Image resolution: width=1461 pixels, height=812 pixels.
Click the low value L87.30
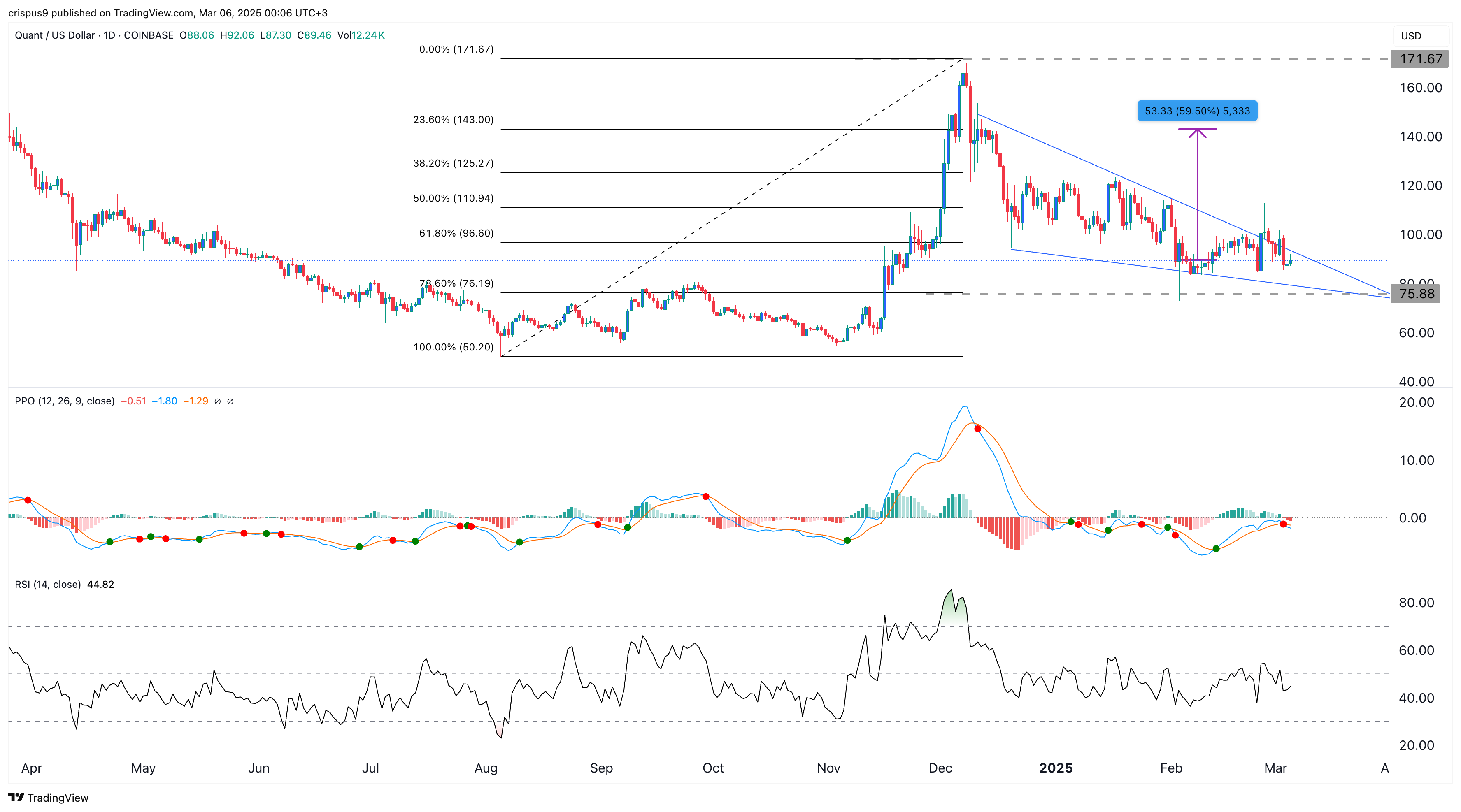coord(276,35)
